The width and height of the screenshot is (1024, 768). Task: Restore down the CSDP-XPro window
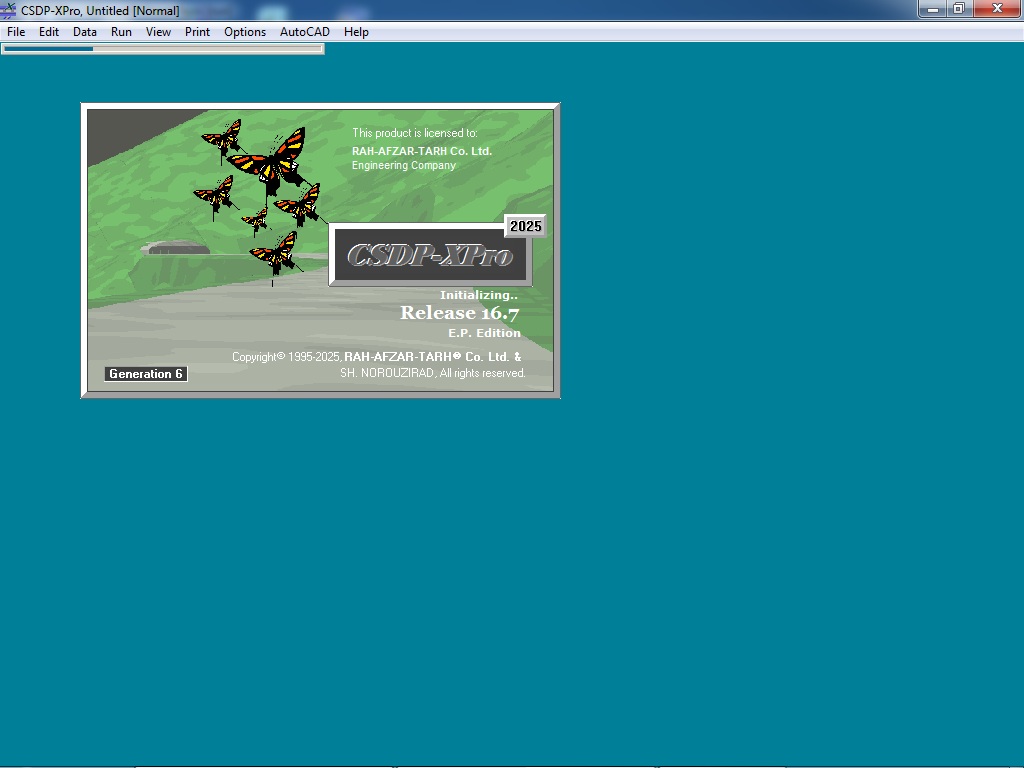point(959,9)
